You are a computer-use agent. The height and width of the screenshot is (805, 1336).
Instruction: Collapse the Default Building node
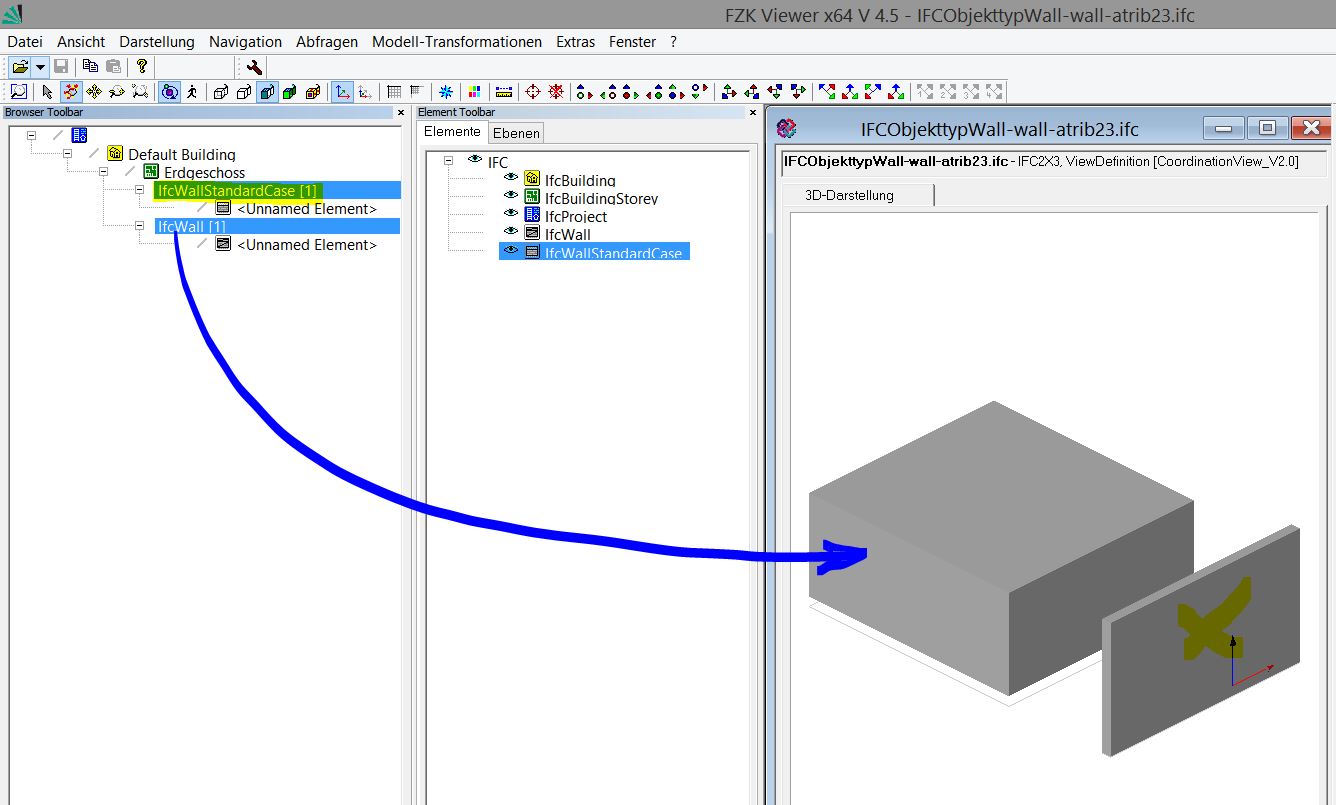coord(67,154)
